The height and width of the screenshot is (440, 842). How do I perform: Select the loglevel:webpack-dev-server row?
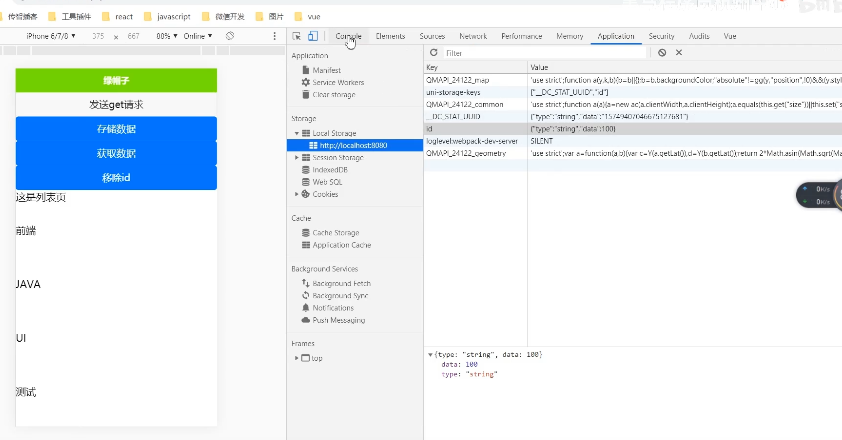tap(633, 141)
